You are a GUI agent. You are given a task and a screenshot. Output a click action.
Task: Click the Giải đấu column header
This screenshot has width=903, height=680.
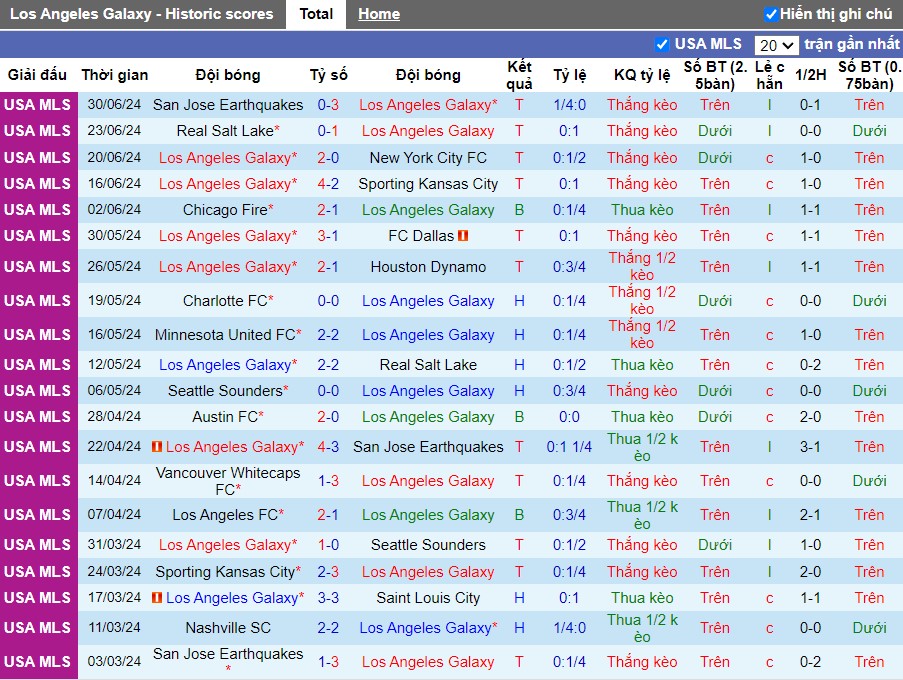(x=37, y=75)
